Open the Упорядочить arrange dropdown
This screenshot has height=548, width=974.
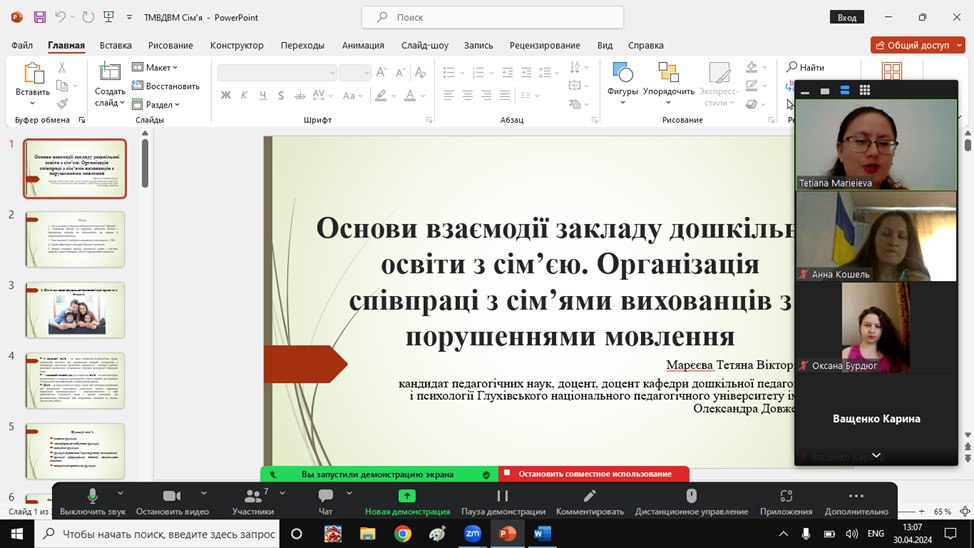668,78
